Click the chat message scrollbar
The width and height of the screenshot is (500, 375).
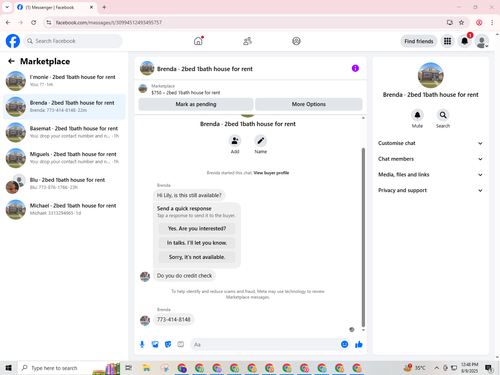363,237
